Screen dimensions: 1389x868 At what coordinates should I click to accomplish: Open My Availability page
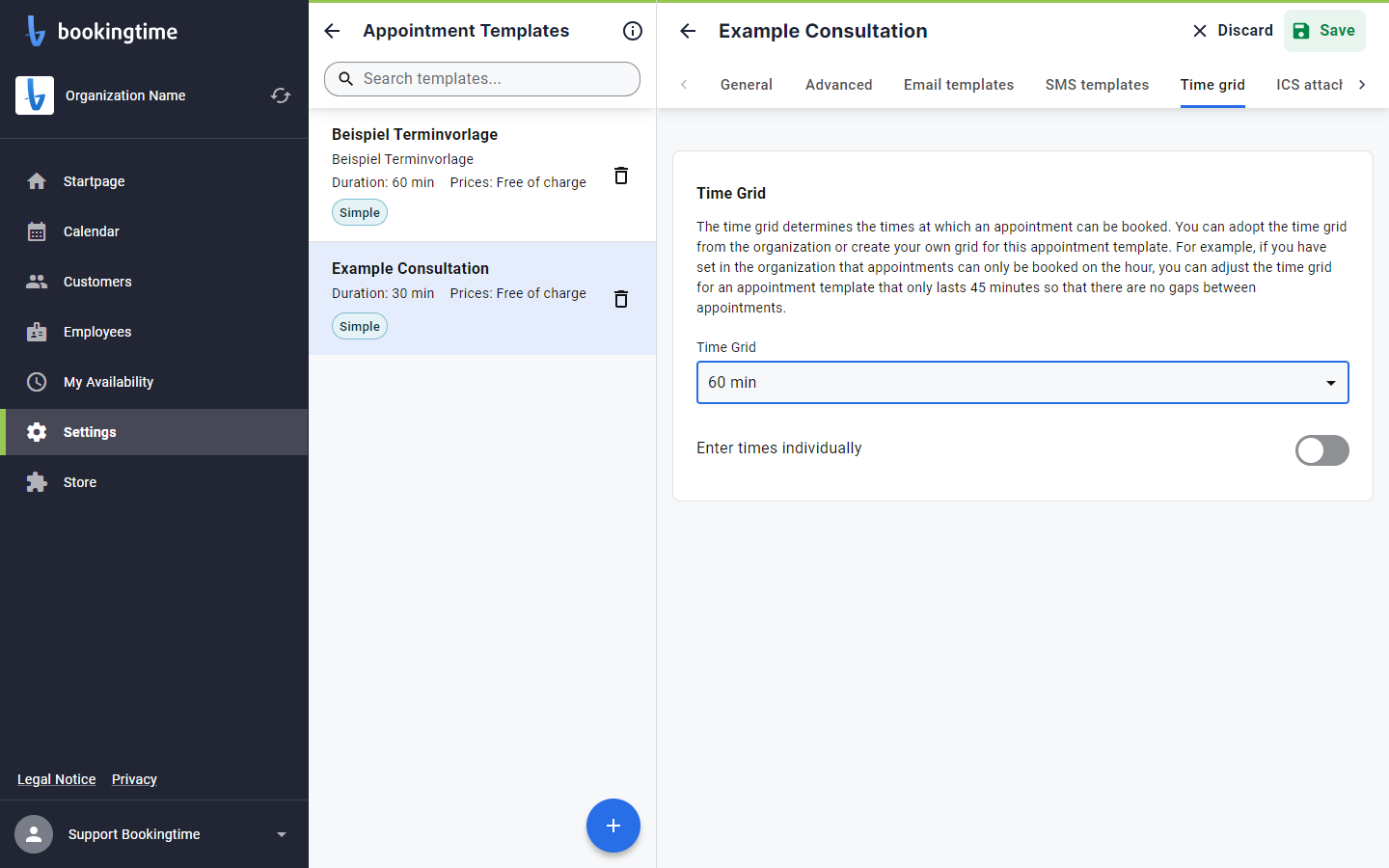pos(154,382)
